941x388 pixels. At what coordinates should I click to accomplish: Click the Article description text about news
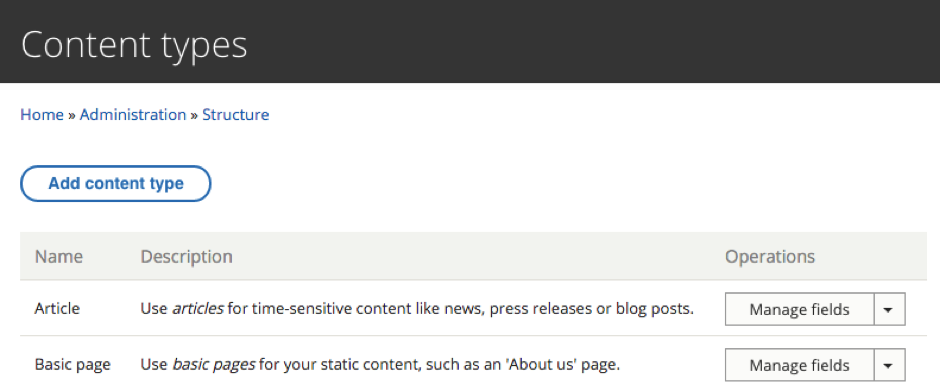(x=417, y=309)
